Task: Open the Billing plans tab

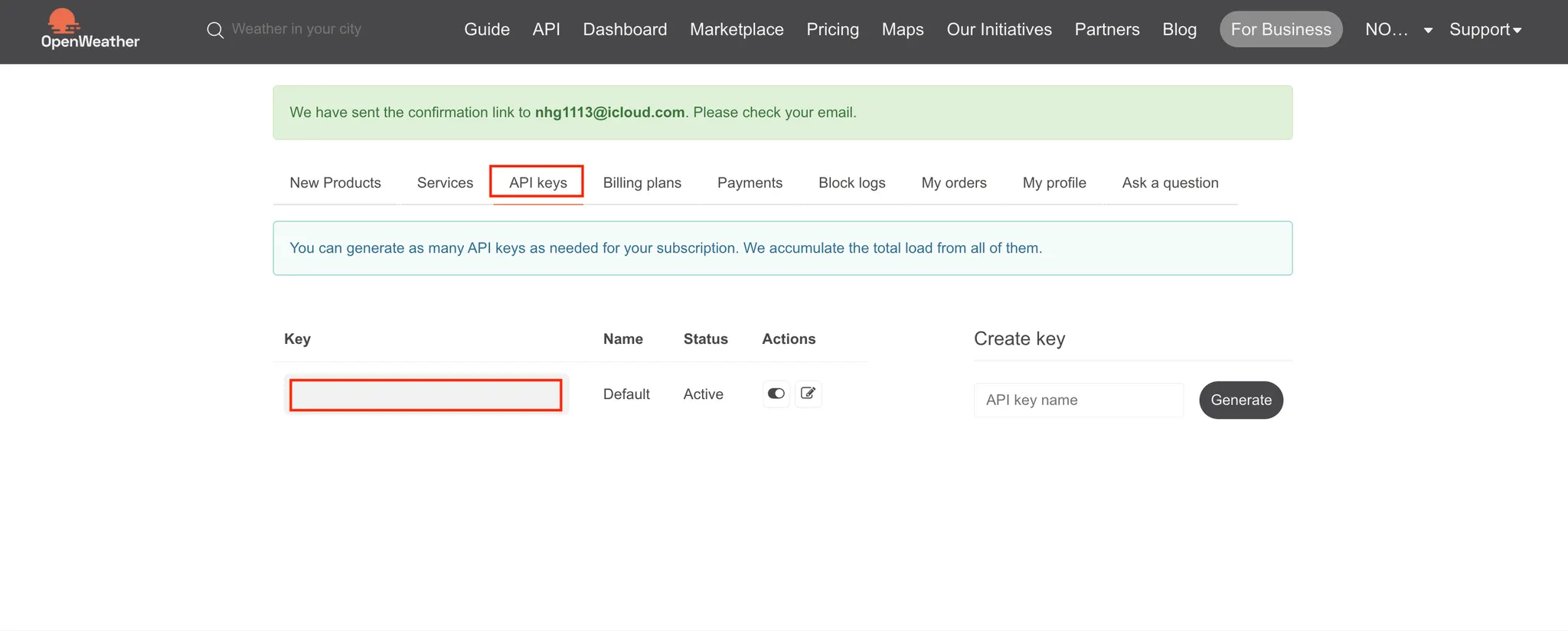Action: (x=642, y=183)
